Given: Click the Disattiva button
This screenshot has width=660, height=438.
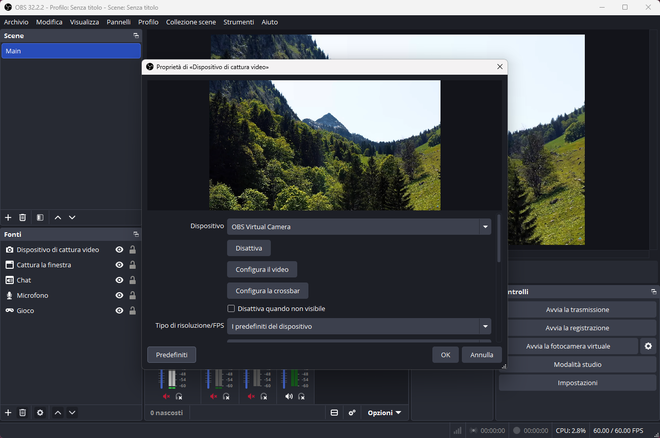Looking at the screenshot, I should tap(249, 248).
